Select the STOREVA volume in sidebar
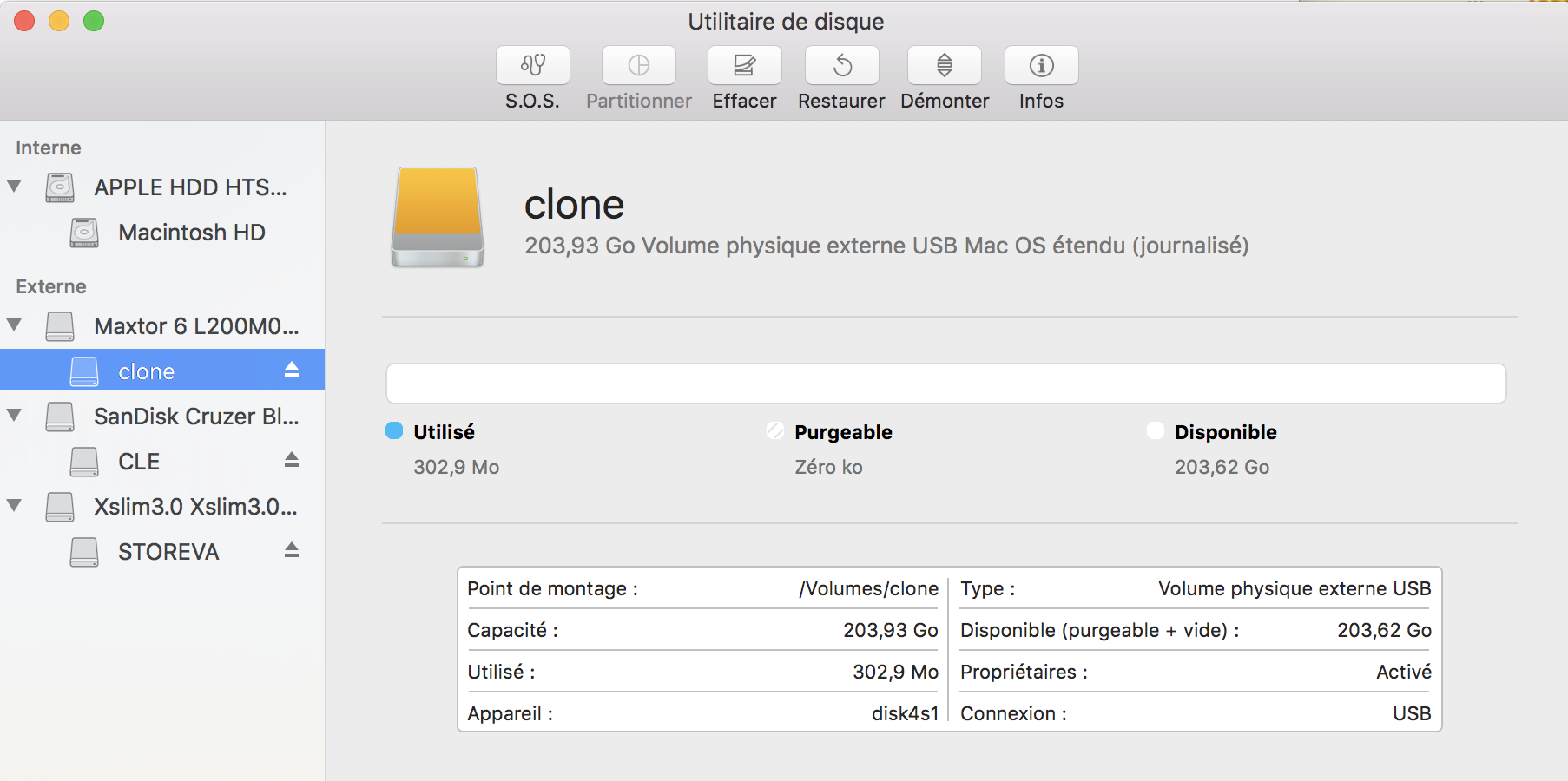The height and width of the screenshot is (781, 1568). point(168,552)
